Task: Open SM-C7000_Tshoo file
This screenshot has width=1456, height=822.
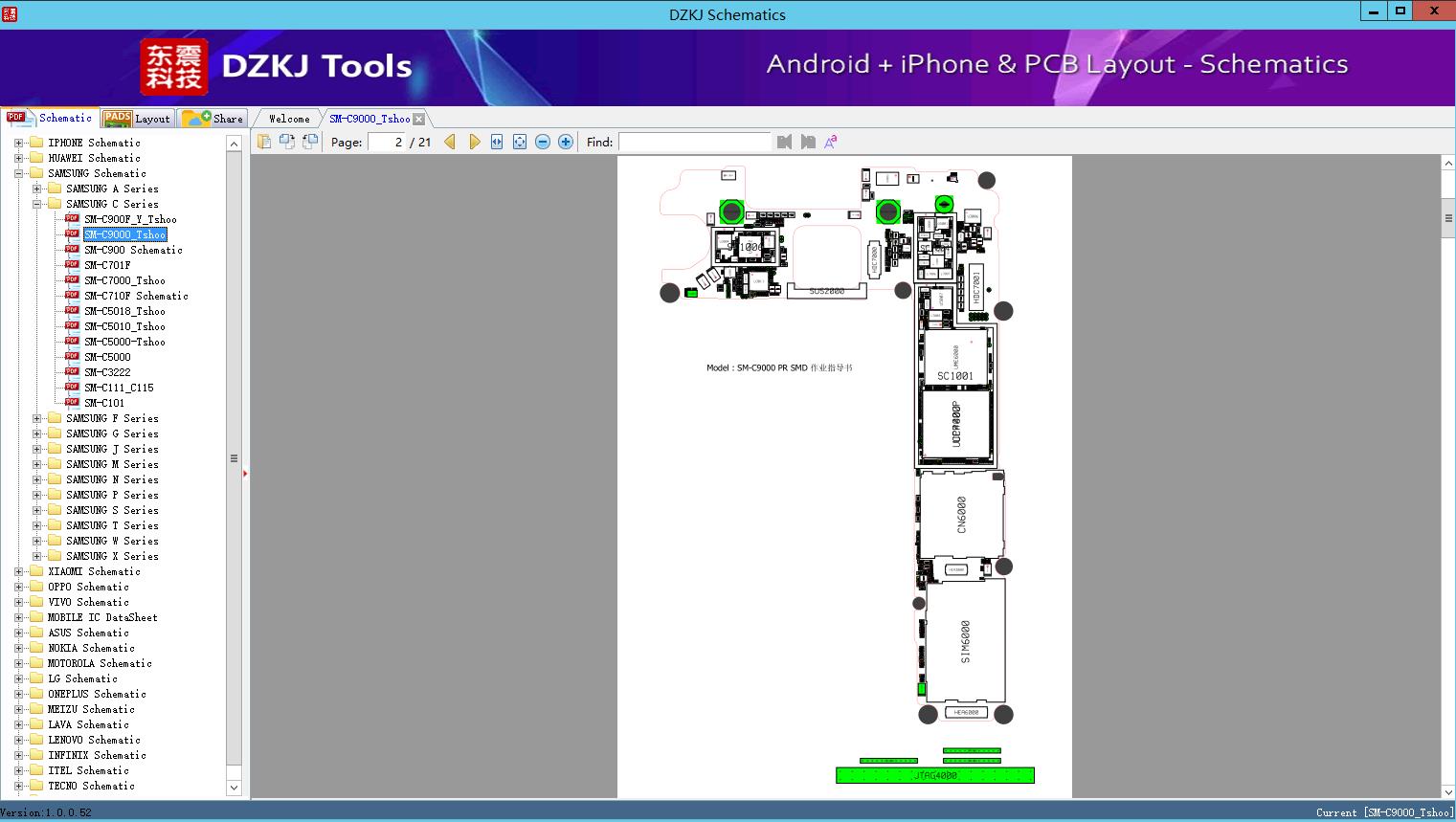Action: 124,280
